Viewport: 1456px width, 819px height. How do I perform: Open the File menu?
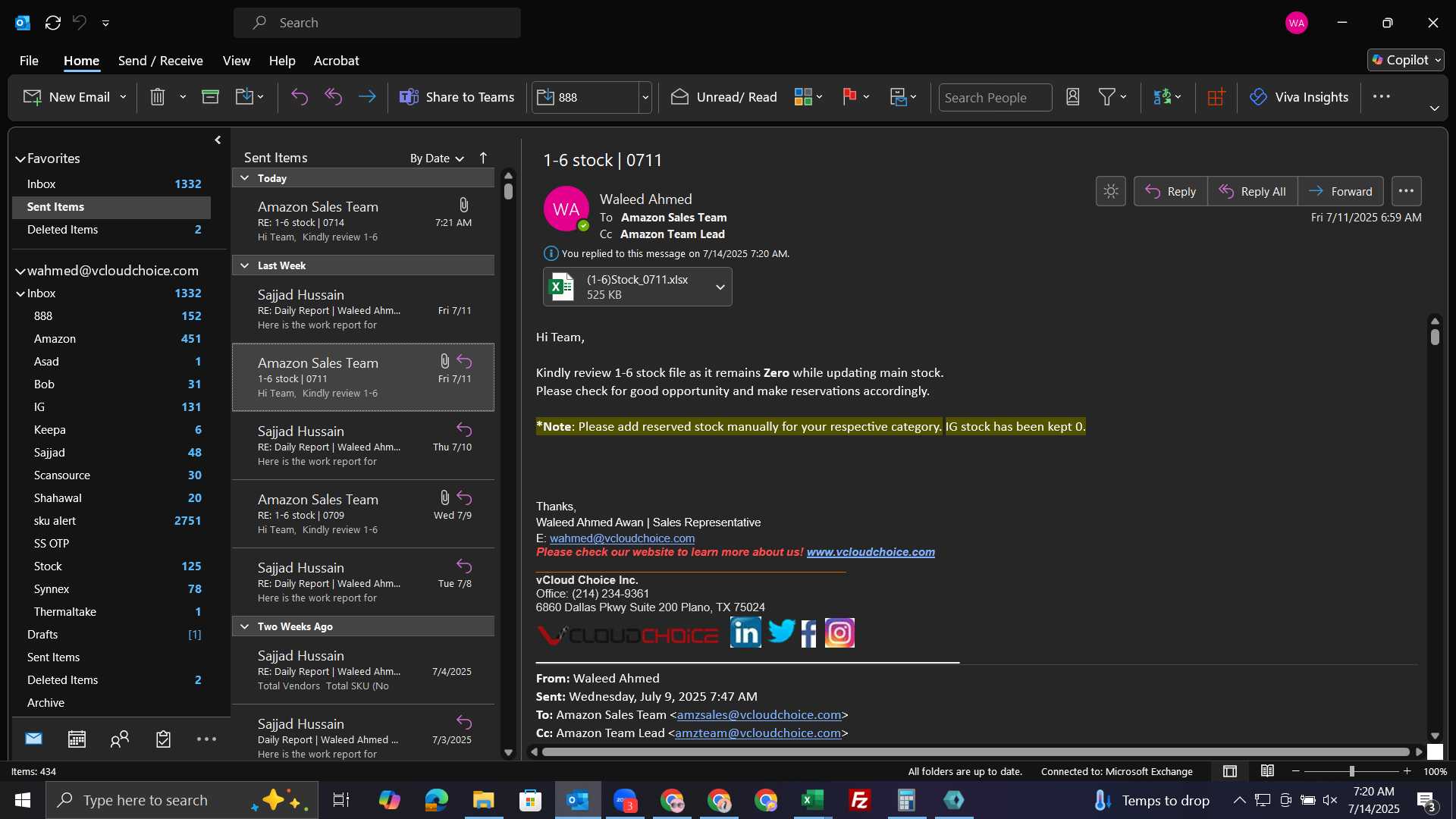click(29, 61)
